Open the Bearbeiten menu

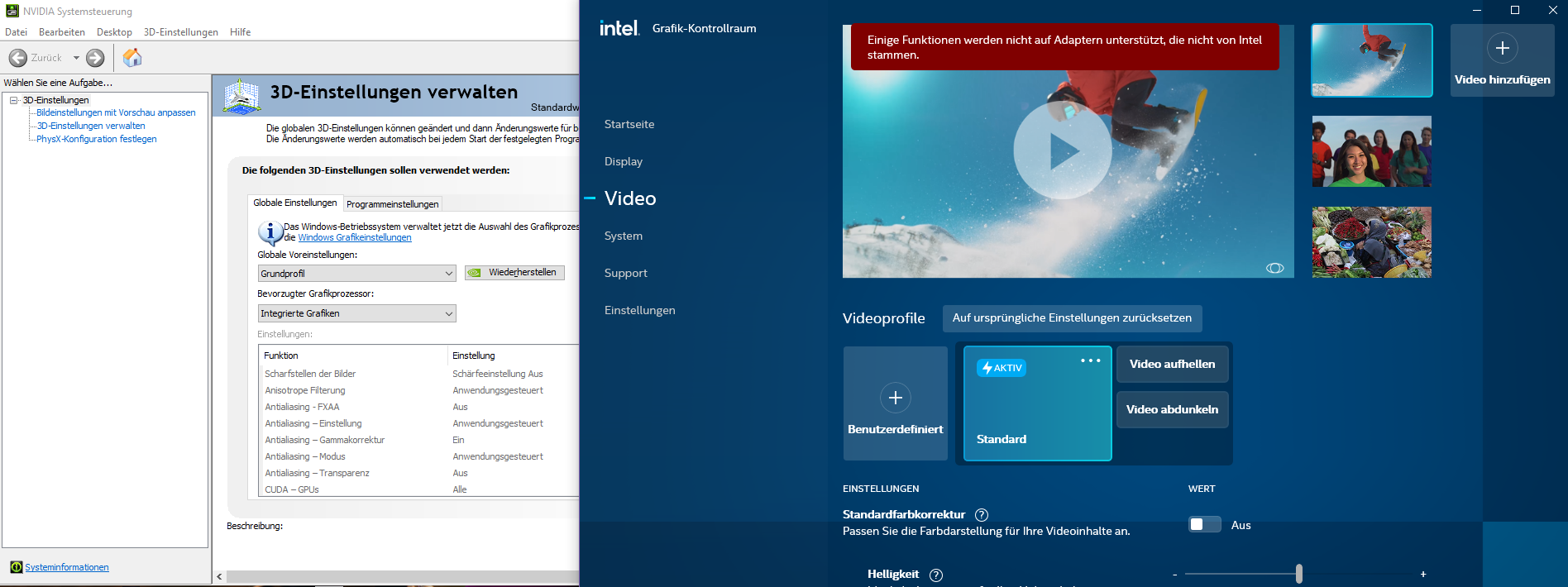point(62,32)
